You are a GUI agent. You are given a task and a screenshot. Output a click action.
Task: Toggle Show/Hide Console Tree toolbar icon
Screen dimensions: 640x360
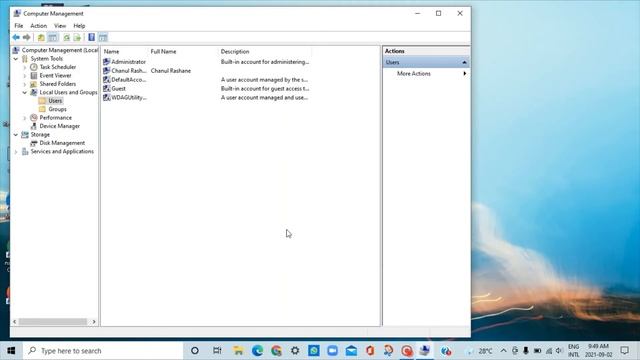click(x=53, y=38)
